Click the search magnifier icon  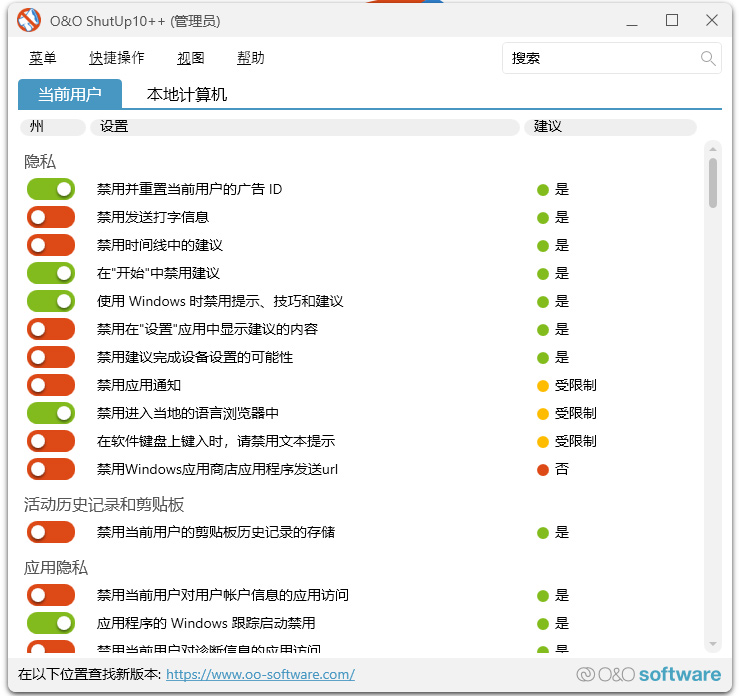[x=707, y=58]
